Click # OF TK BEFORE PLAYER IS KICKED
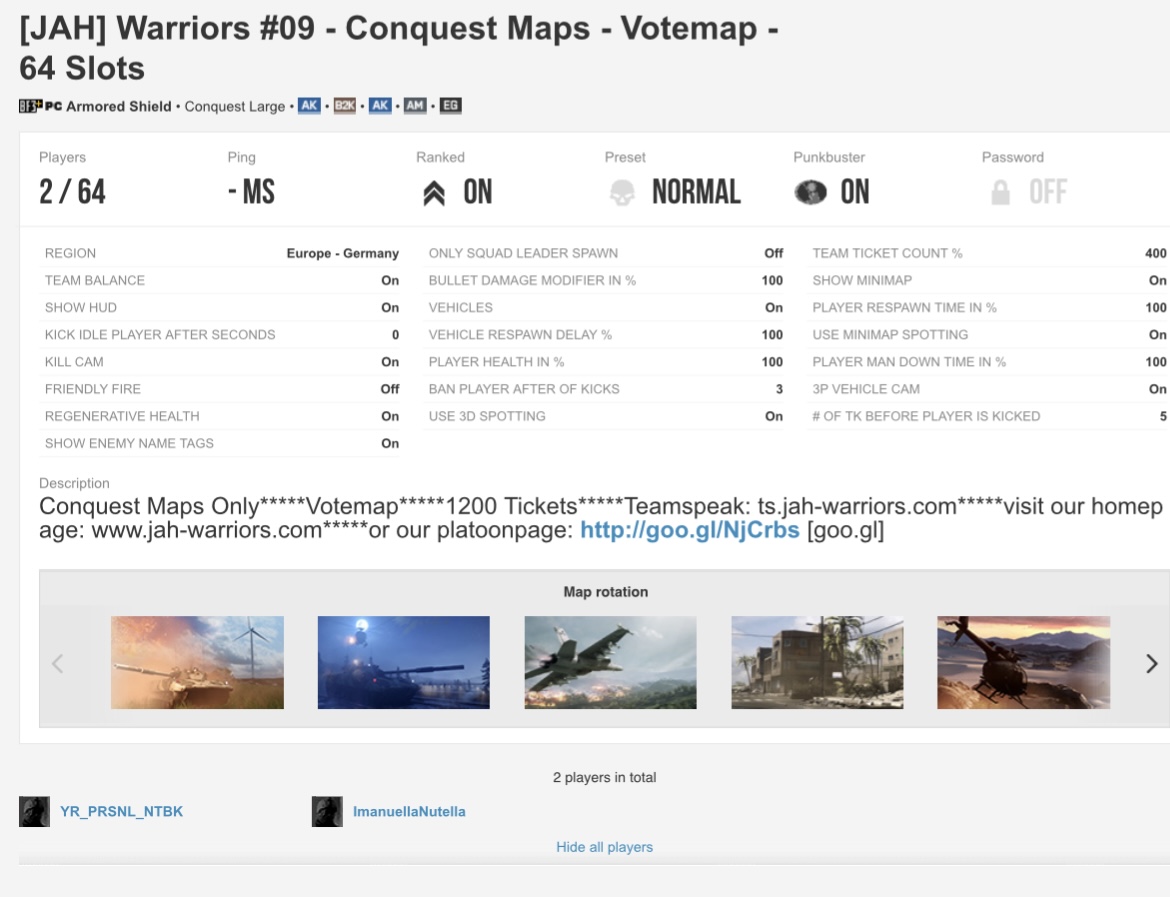This screenshot has height=897, width=1170. coord(989,416)
